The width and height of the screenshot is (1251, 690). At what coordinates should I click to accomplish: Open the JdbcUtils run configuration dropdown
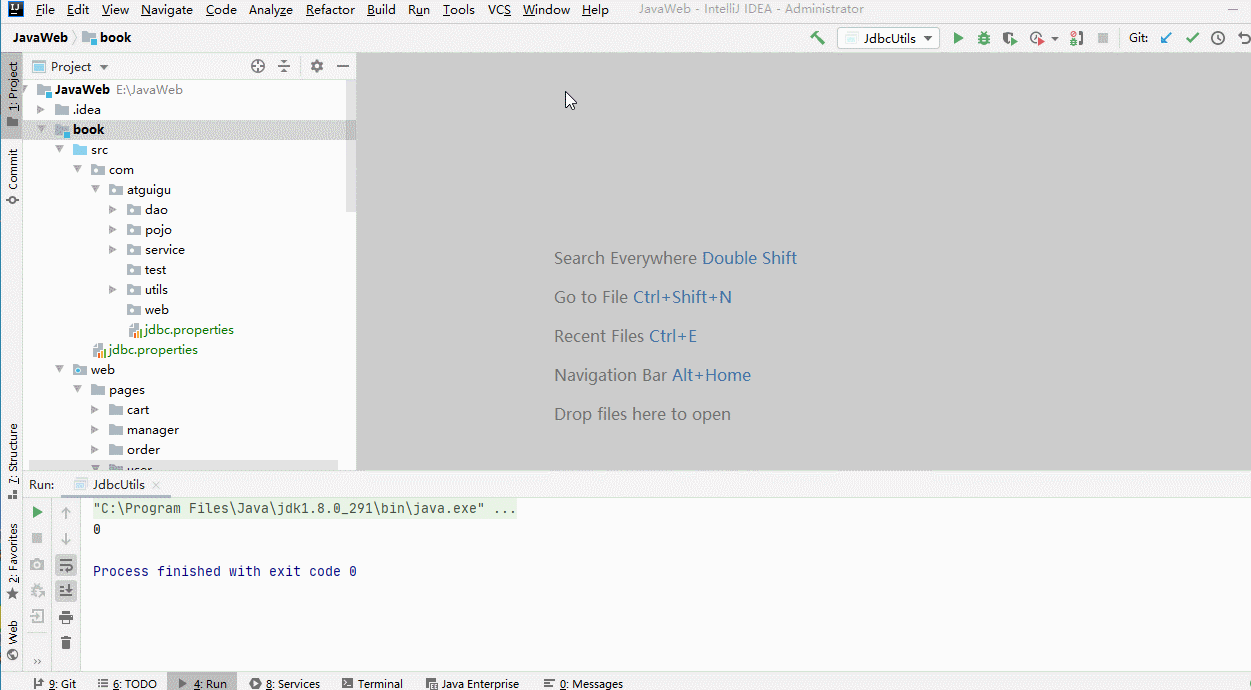pos(888,38)
